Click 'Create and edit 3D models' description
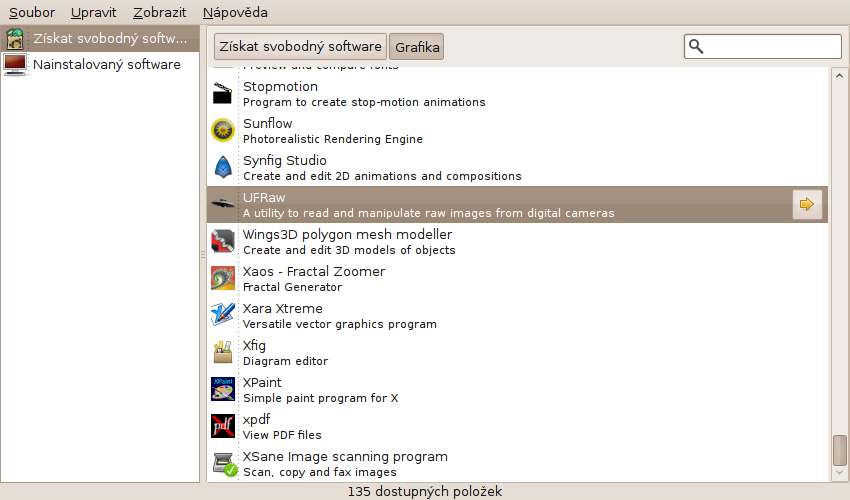Screen dimensions: 850x500 pyautogui.click(x=349, y=251)
